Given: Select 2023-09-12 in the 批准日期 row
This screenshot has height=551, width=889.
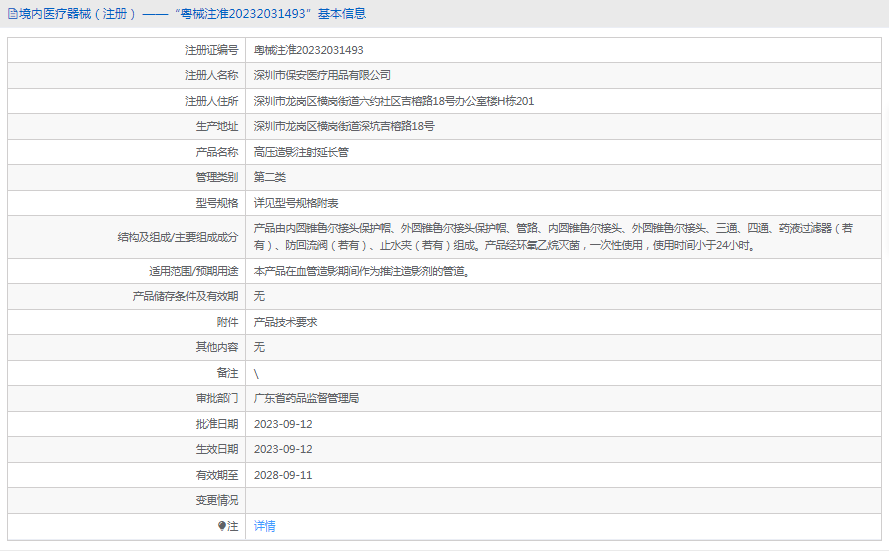Looking at the screenshot, I should pyautogui.click(x=283, y=424).
